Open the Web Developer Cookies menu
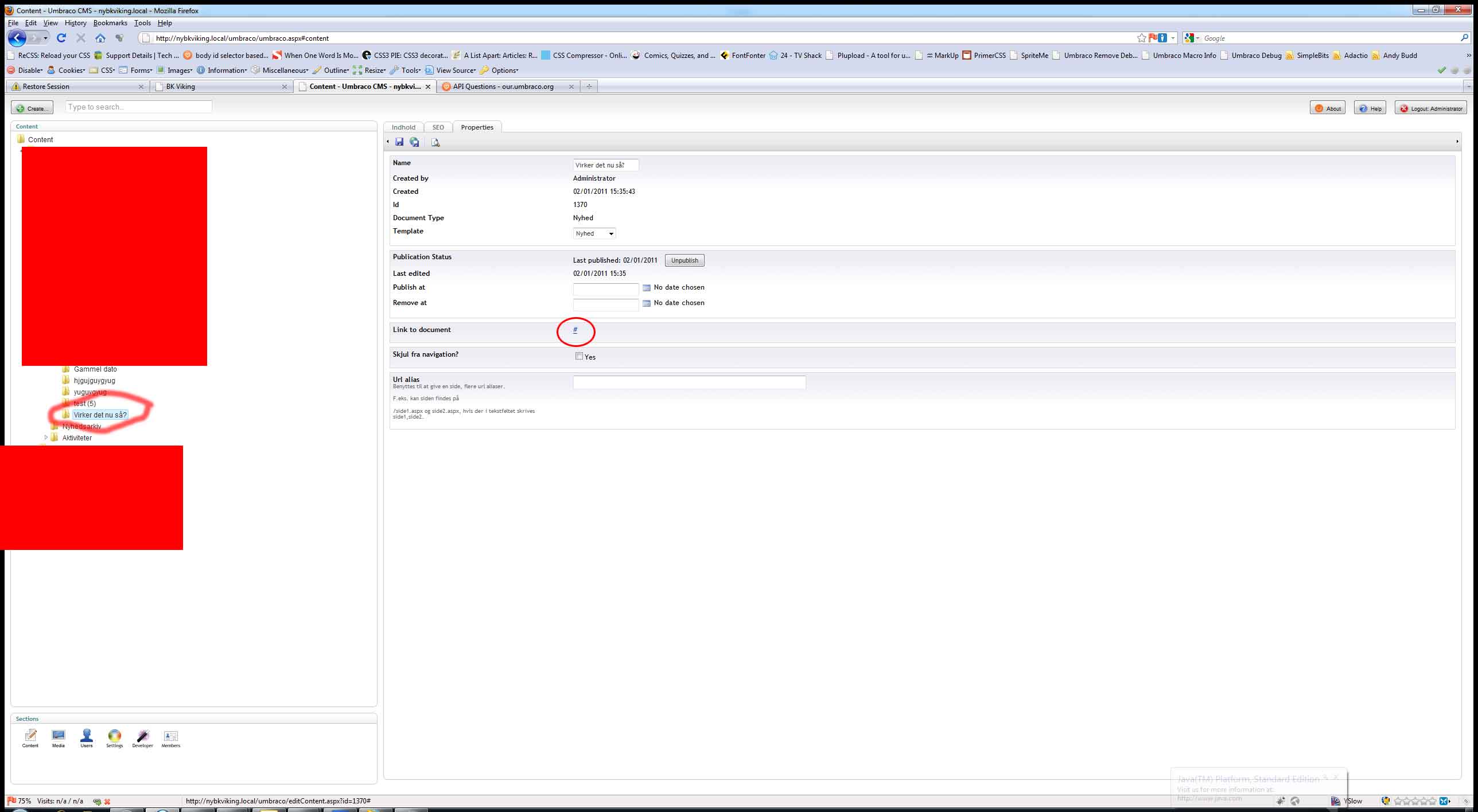This screenshot has height=812, width=1478. pos(66,70)
